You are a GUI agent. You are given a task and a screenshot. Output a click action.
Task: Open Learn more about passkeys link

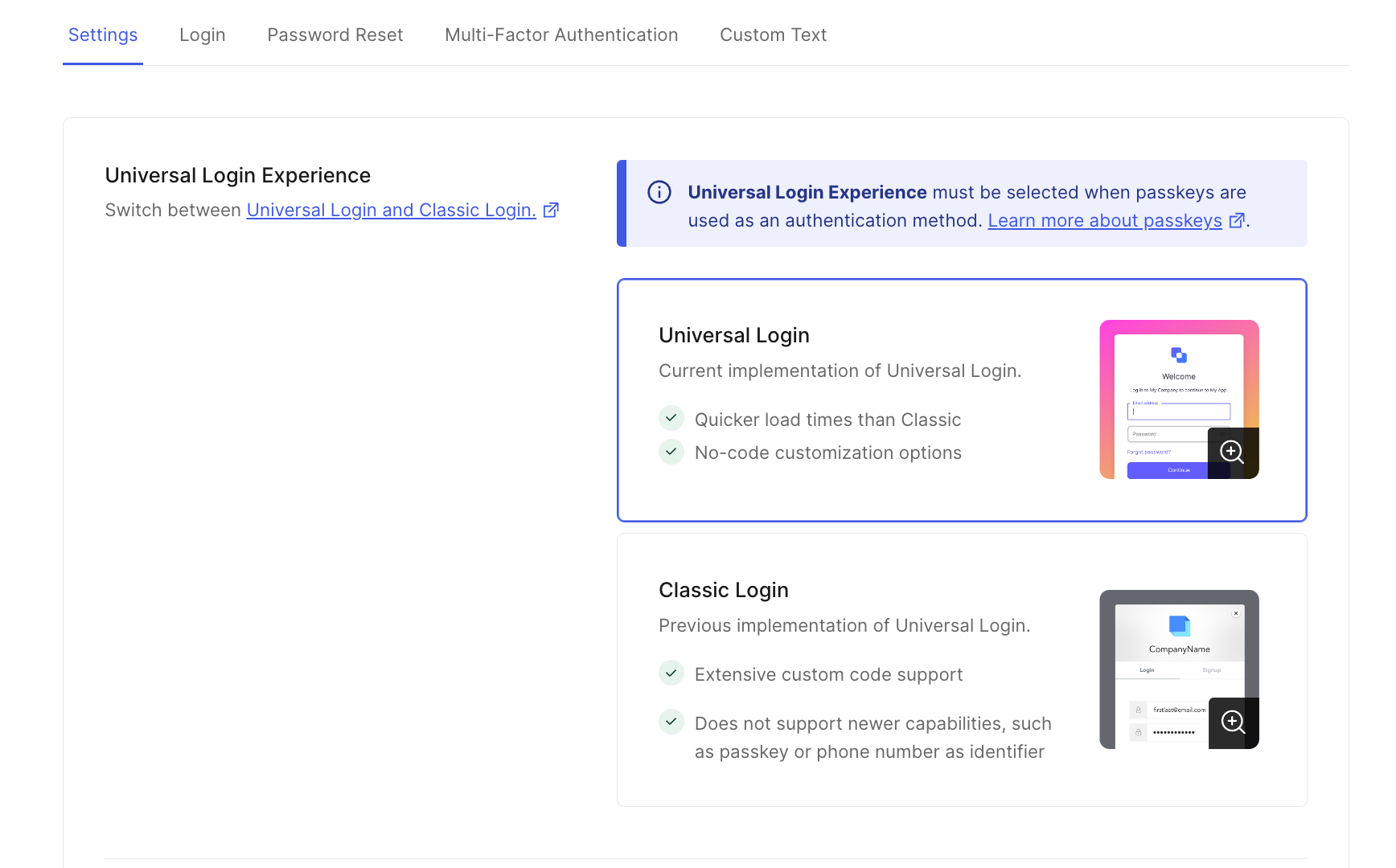[x=1105, y=220]
